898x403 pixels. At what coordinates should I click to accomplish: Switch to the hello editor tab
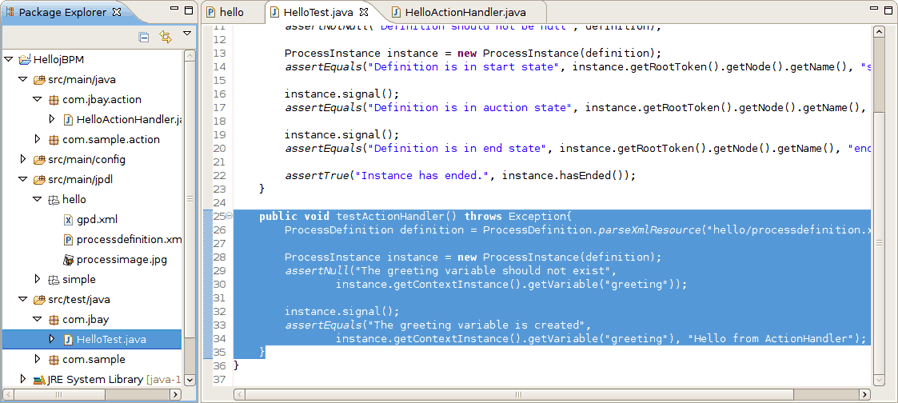coord(225,12)
